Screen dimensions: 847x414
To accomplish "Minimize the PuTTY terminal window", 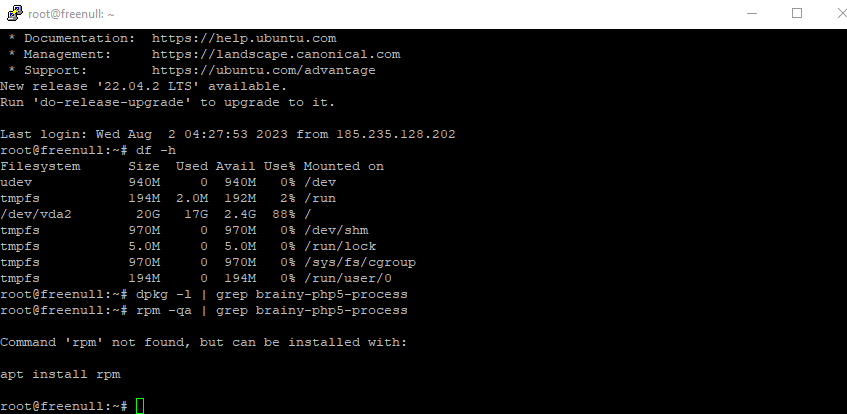I will [753, 14].
